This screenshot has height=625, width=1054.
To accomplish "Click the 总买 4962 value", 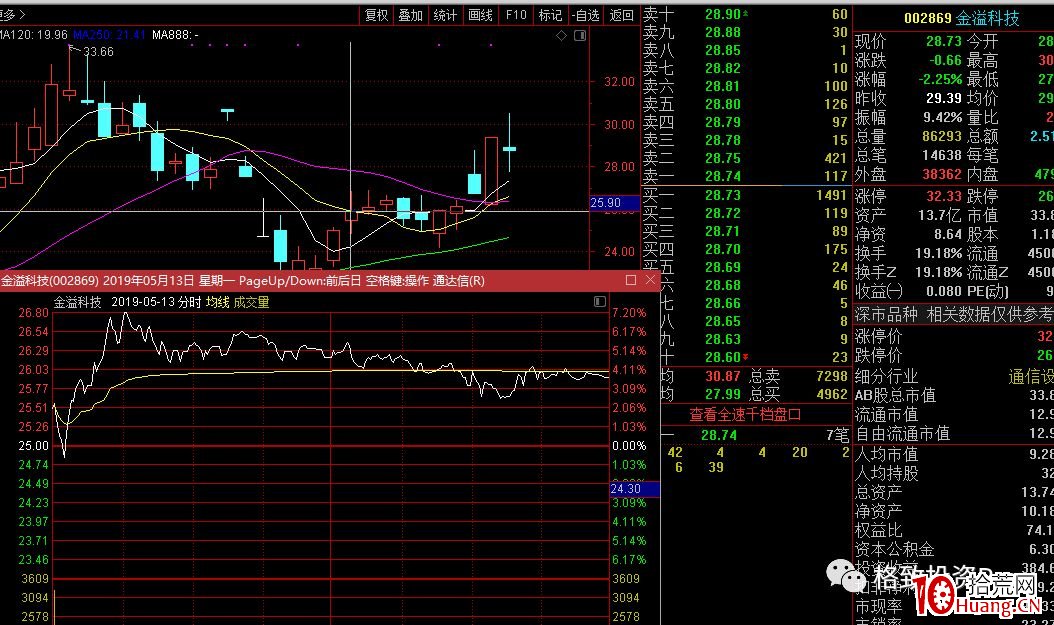I will [x=832, y=394].
